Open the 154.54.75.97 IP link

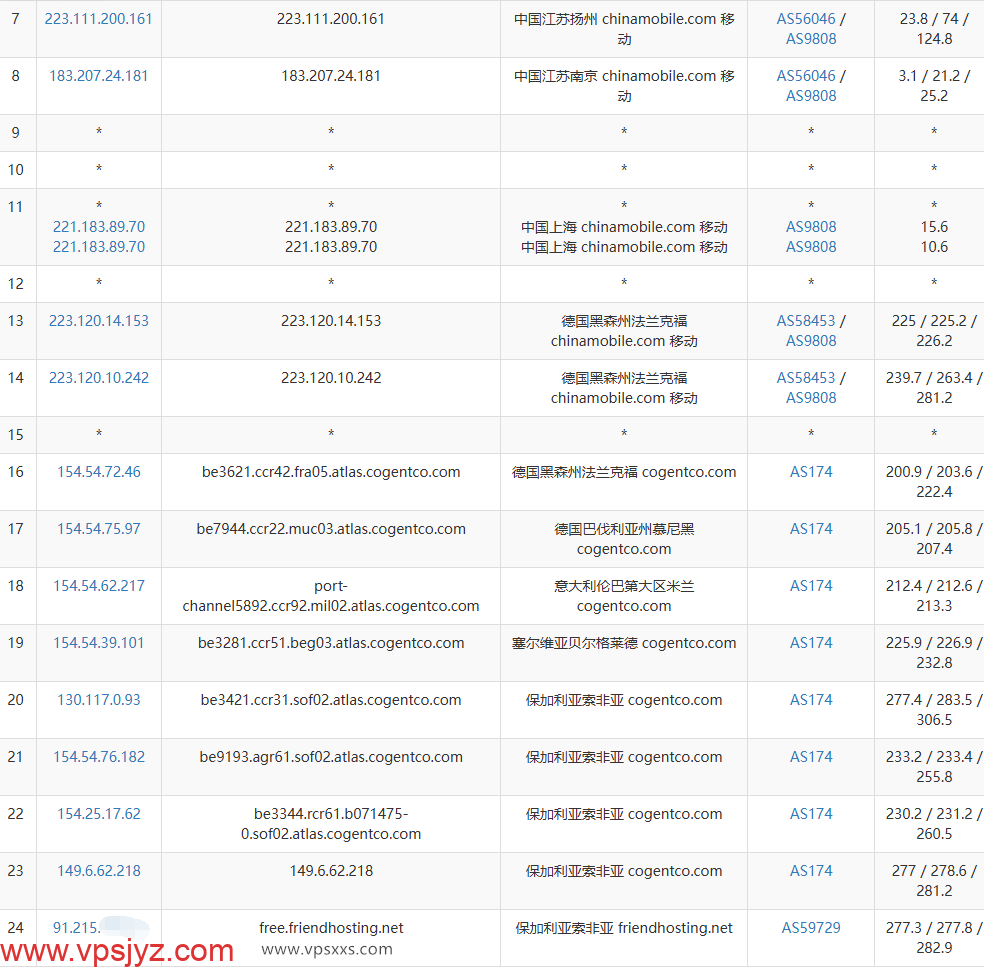coord(99,529)
